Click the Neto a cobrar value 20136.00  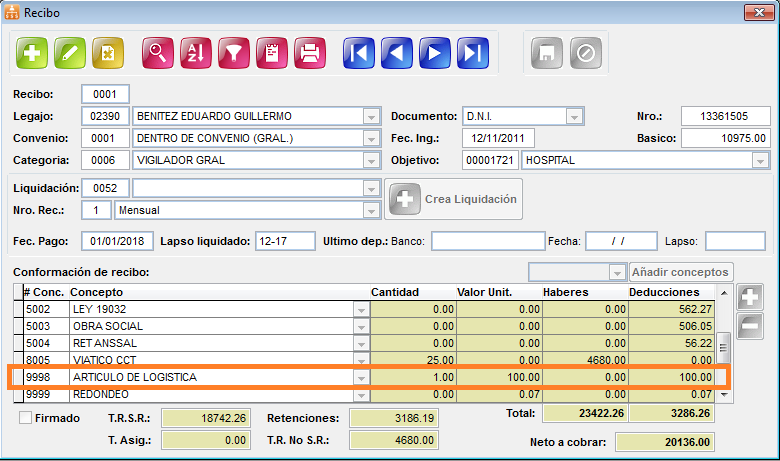[x=665, y=442]
